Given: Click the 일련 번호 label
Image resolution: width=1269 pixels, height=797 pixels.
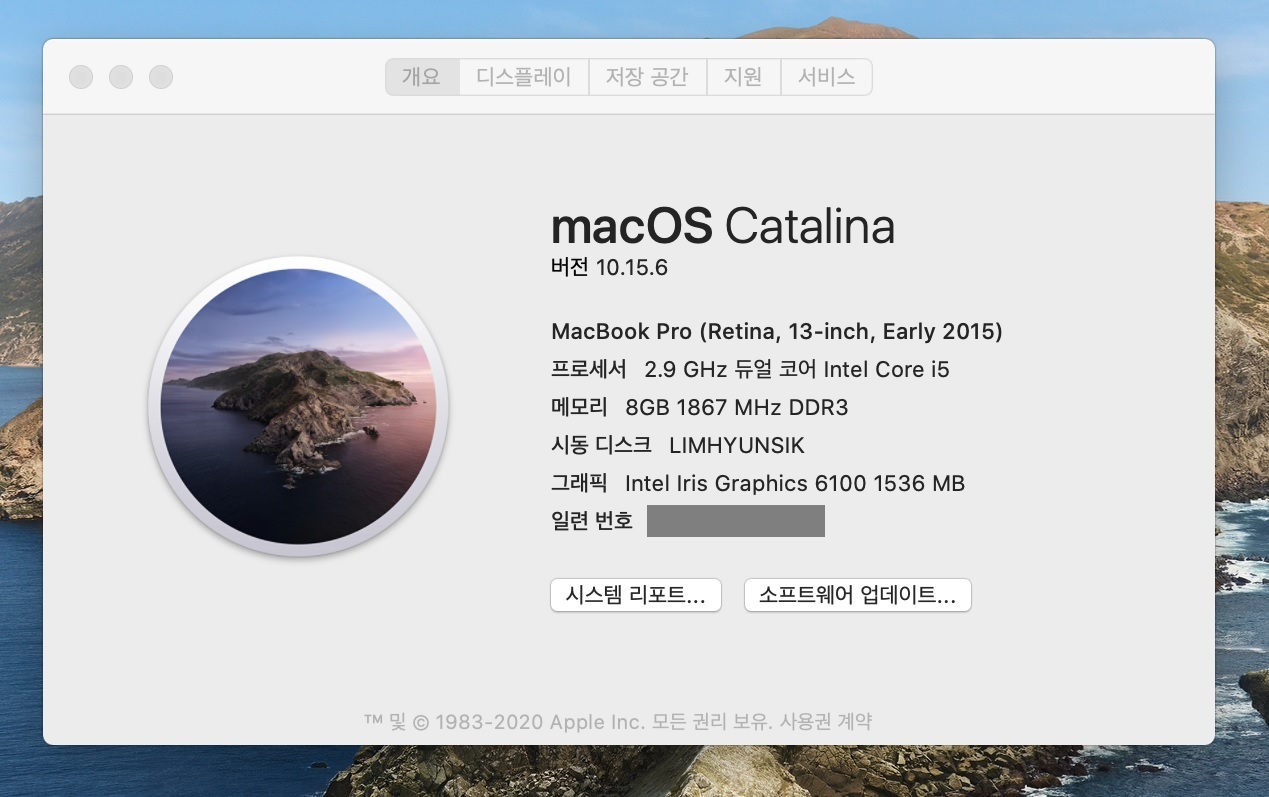Looking at the screenshot, I should (592, 521).
